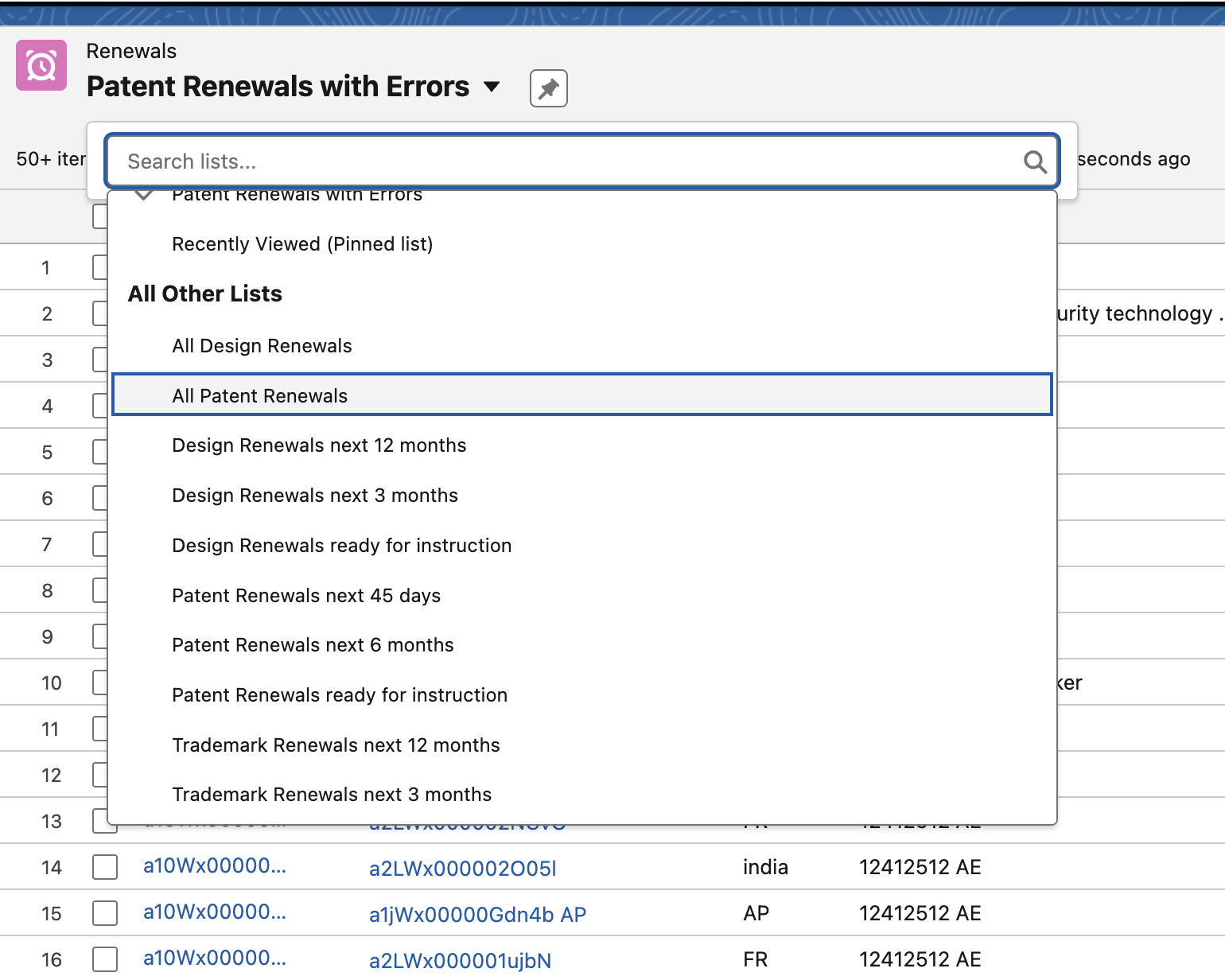Select Trademark Renewals next 3 months

click(332, 795)
